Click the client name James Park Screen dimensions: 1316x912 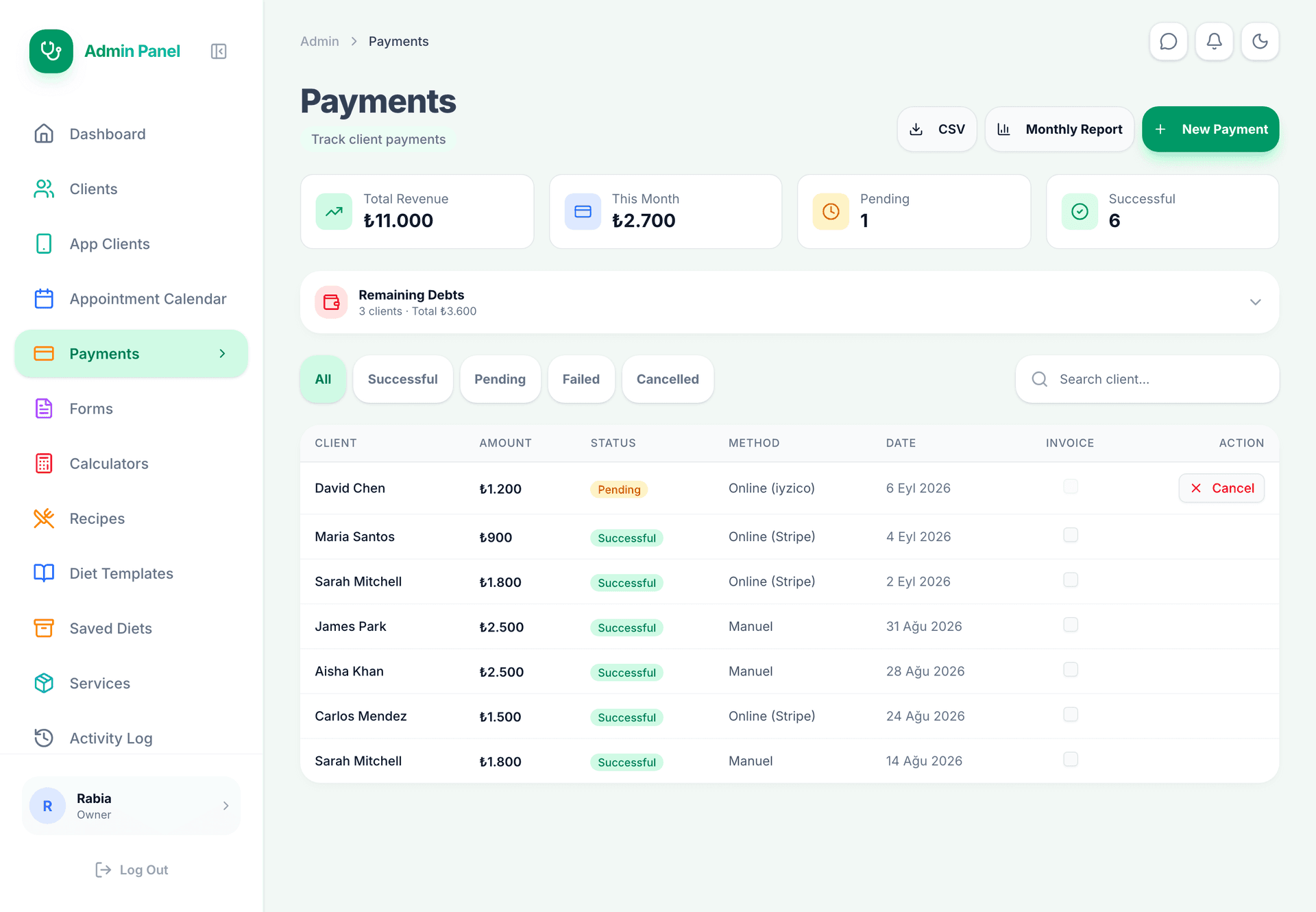click(350, 626)
